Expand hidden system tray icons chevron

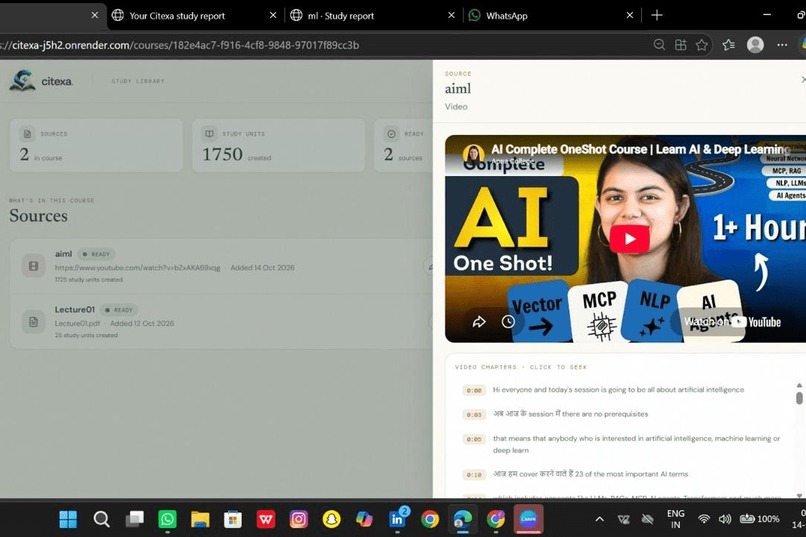pyautogui.click(x=599, y=519)
